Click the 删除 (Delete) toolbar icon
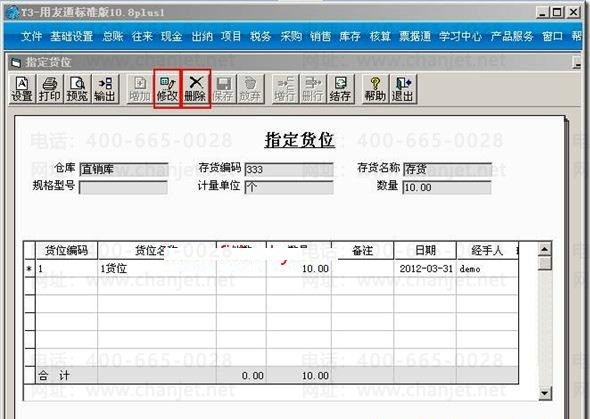This screenshot has width=590, height=419. coord(195,89)
